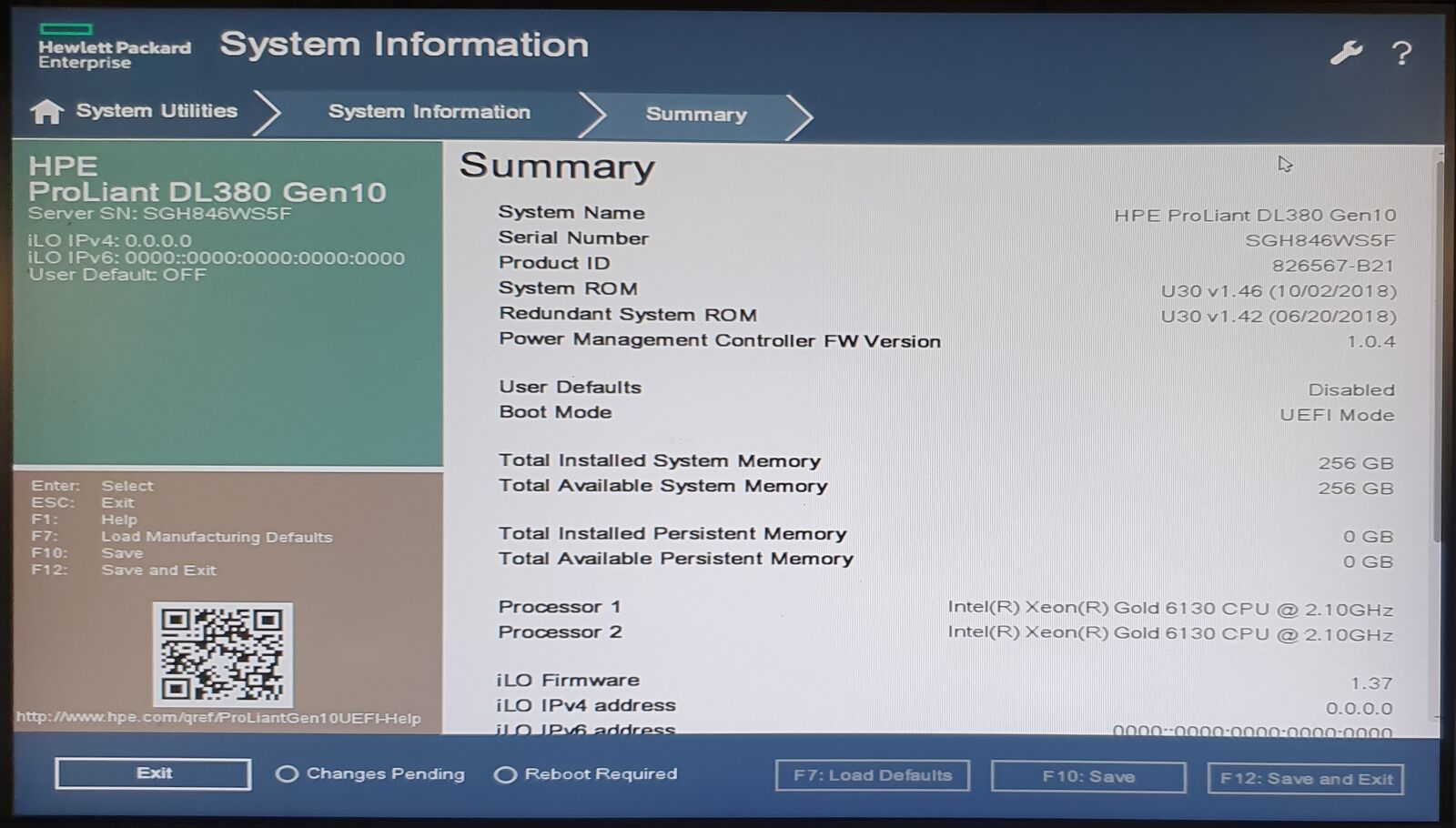Click the UEFI Mode value
Viewport: 1456px width, 828px height.
[x=1337, y=415]
